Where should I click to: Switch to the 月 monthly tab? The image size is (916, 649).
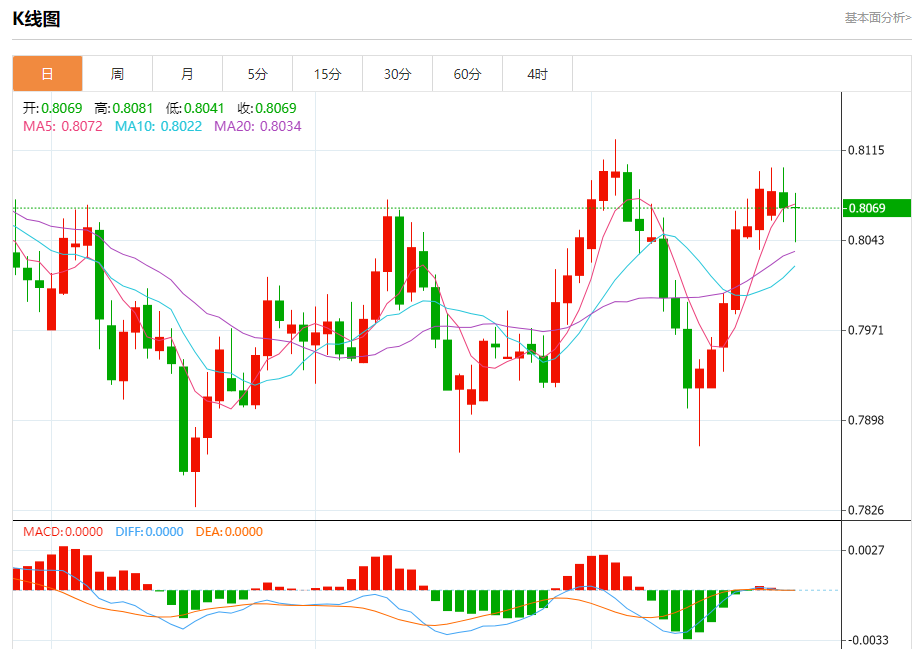click(188, 74)
